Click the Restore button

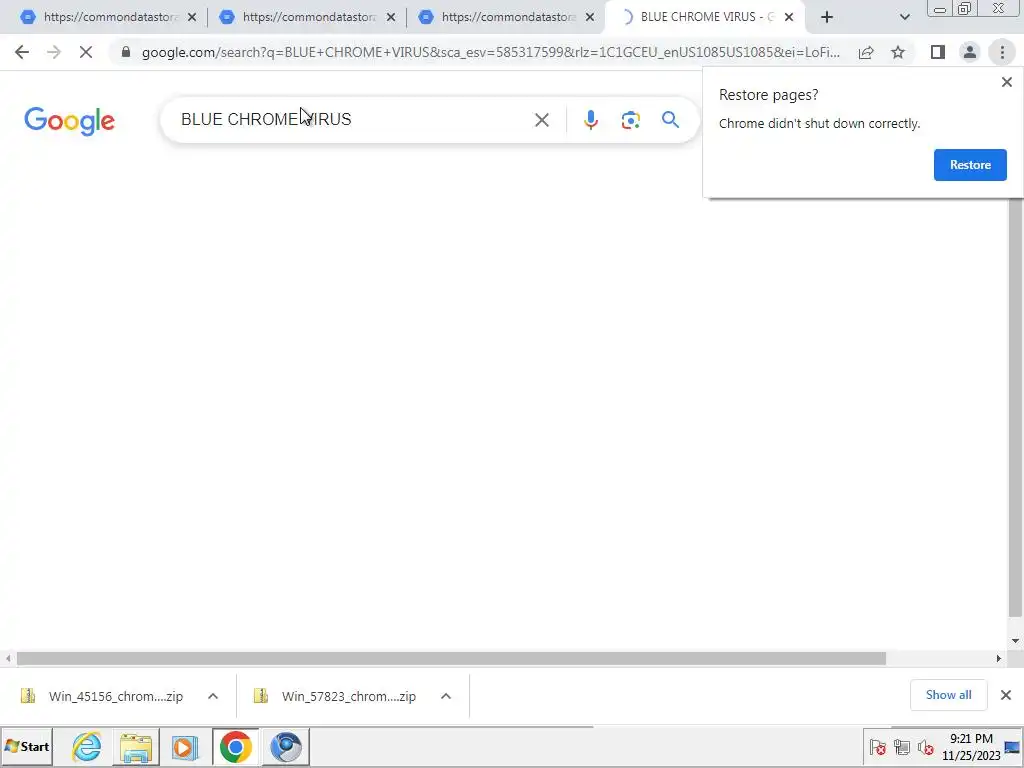click(970, 165)
